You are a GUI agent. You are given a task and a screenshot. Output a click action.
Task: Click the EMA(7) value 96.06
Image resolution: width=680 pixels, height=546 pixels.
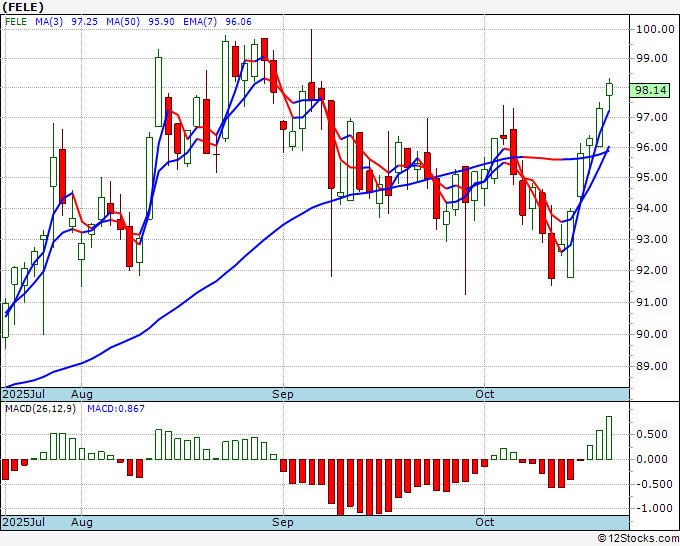(x=238, y=22)
